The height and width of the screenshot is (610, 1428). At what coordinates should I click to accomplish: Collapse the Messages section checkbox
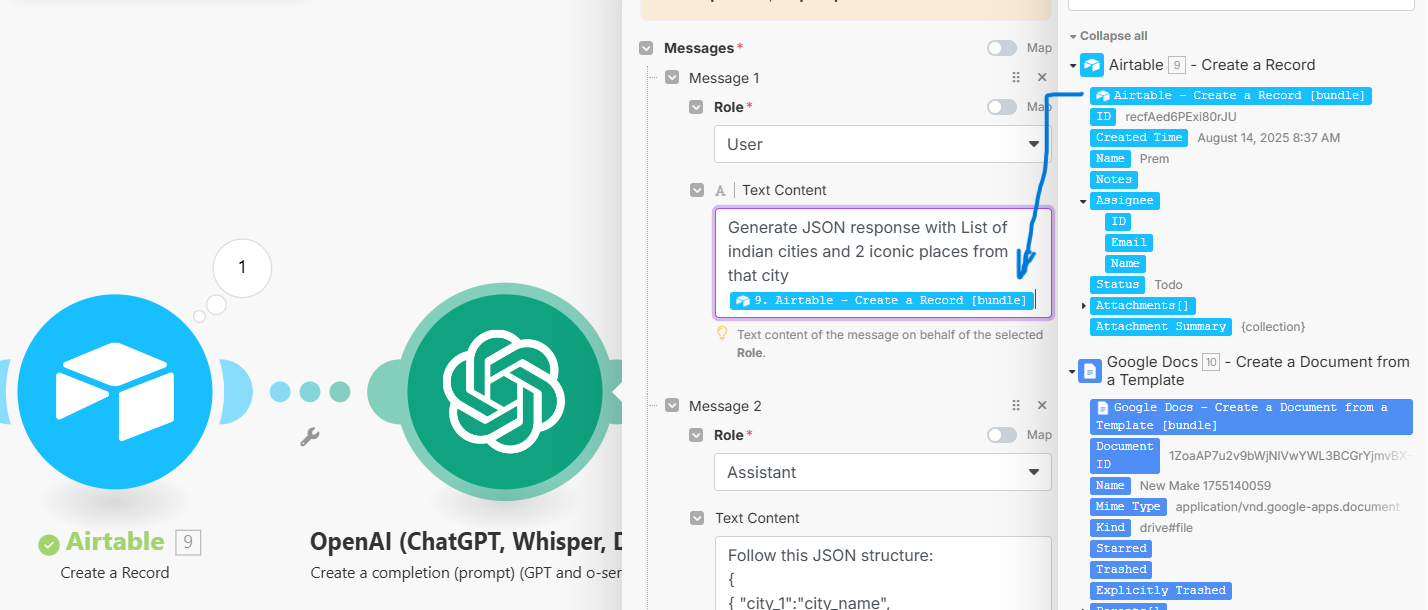(x=646, y=48)
